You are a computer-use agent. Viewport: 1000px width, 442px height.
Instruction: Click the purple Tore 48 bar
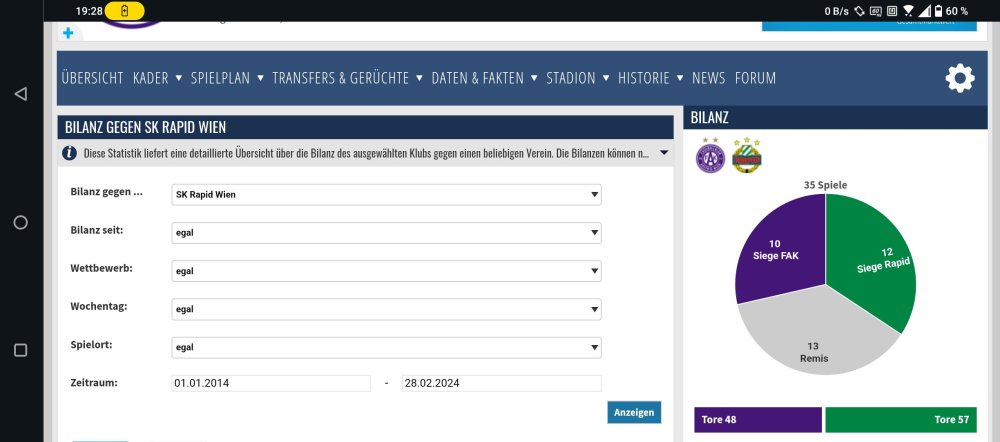click(x=758, y=420)
